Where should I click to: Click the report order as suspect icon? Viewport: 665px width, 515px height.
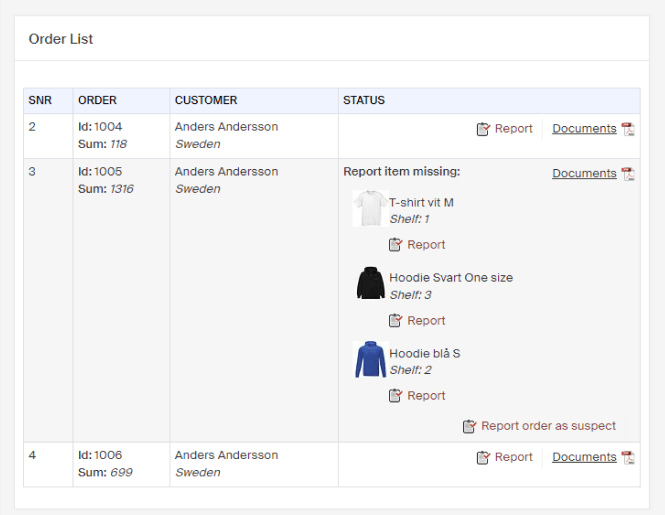pyautogui.click(x=469, y=427)
